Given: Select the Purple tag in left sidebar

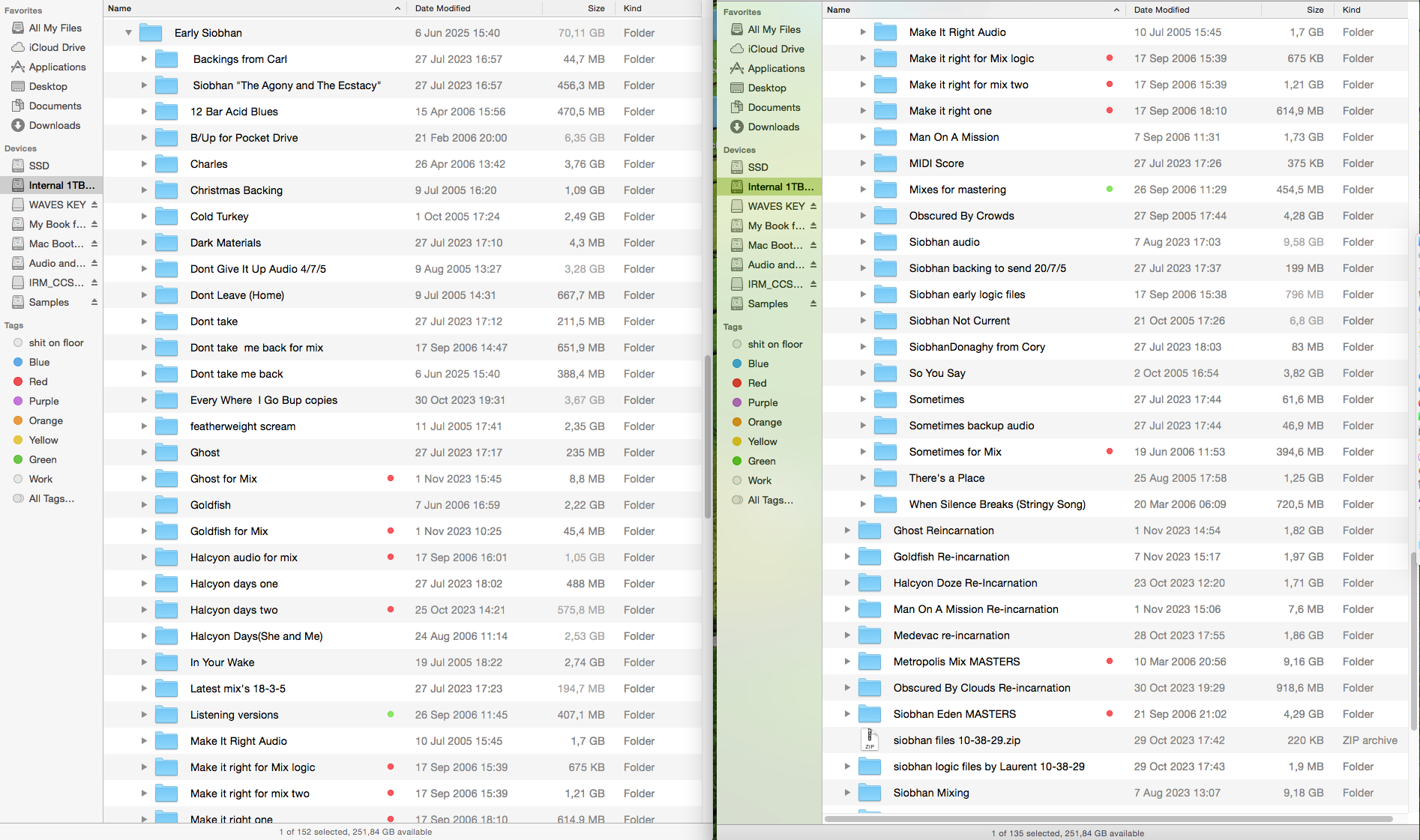Looking at the screenshot, I should [43, 401].
